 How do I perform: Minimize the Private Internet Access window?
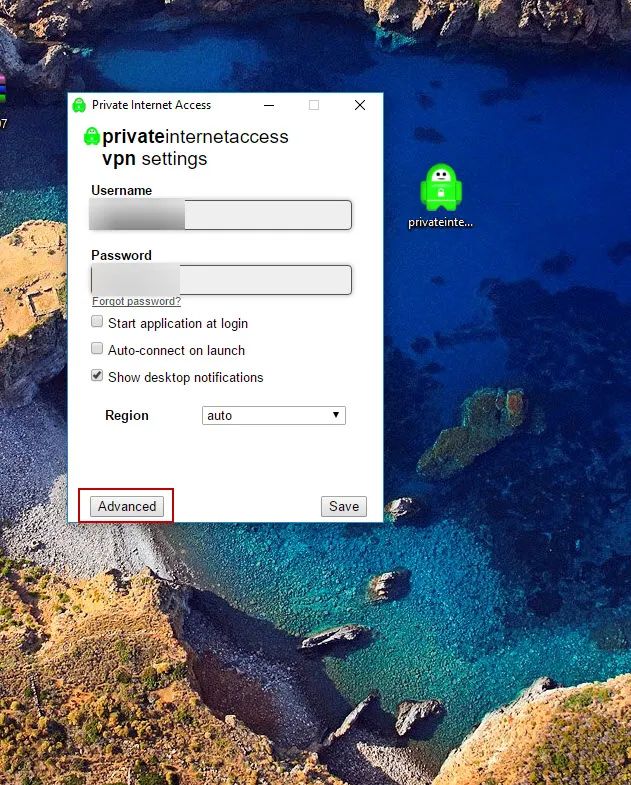click(x=269, y=105)
